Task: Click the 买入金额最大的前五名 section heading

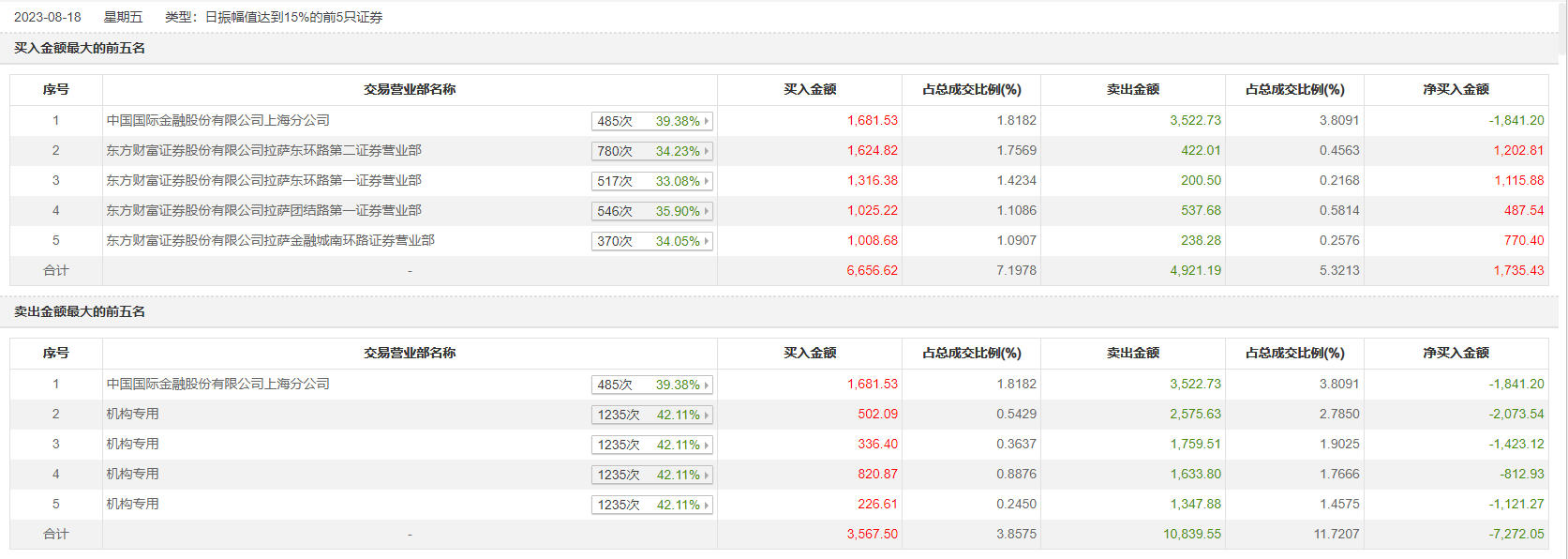Action: [x=80, y=48]
